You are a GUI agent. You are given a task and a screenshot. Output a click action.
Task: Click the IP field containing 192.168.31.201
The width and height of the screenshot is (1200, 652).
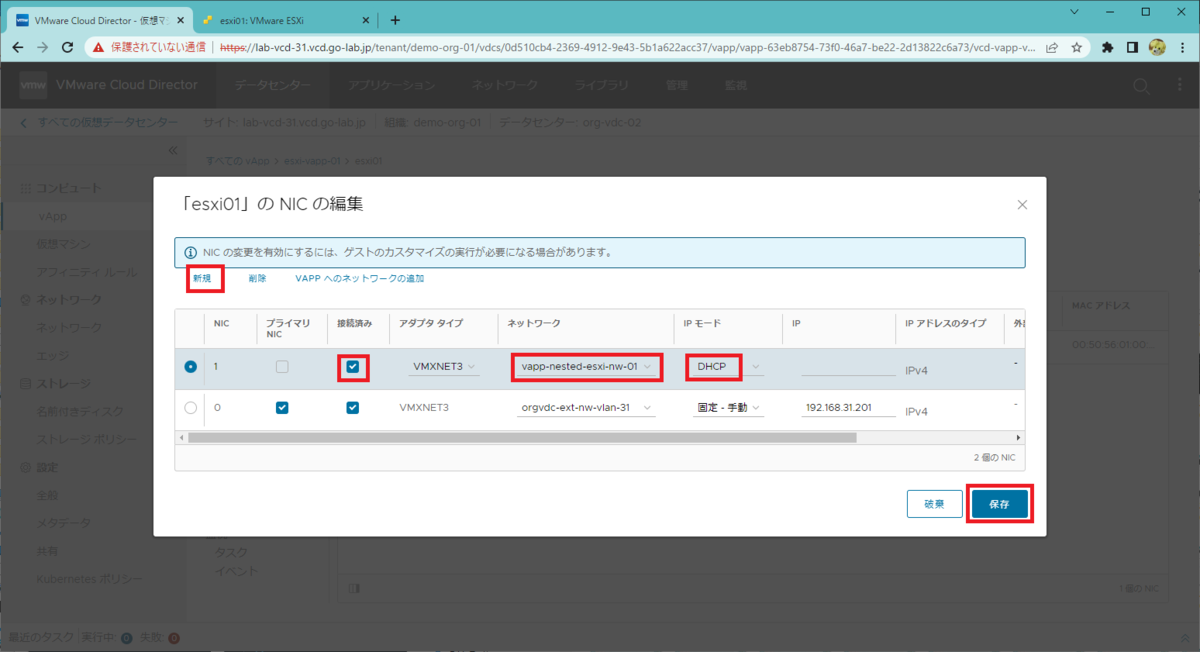tap(848, 407)
